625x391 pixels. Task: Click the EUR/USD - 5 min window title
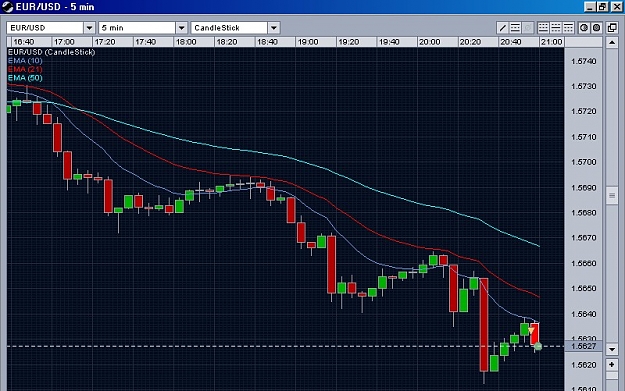pos(55,7)
